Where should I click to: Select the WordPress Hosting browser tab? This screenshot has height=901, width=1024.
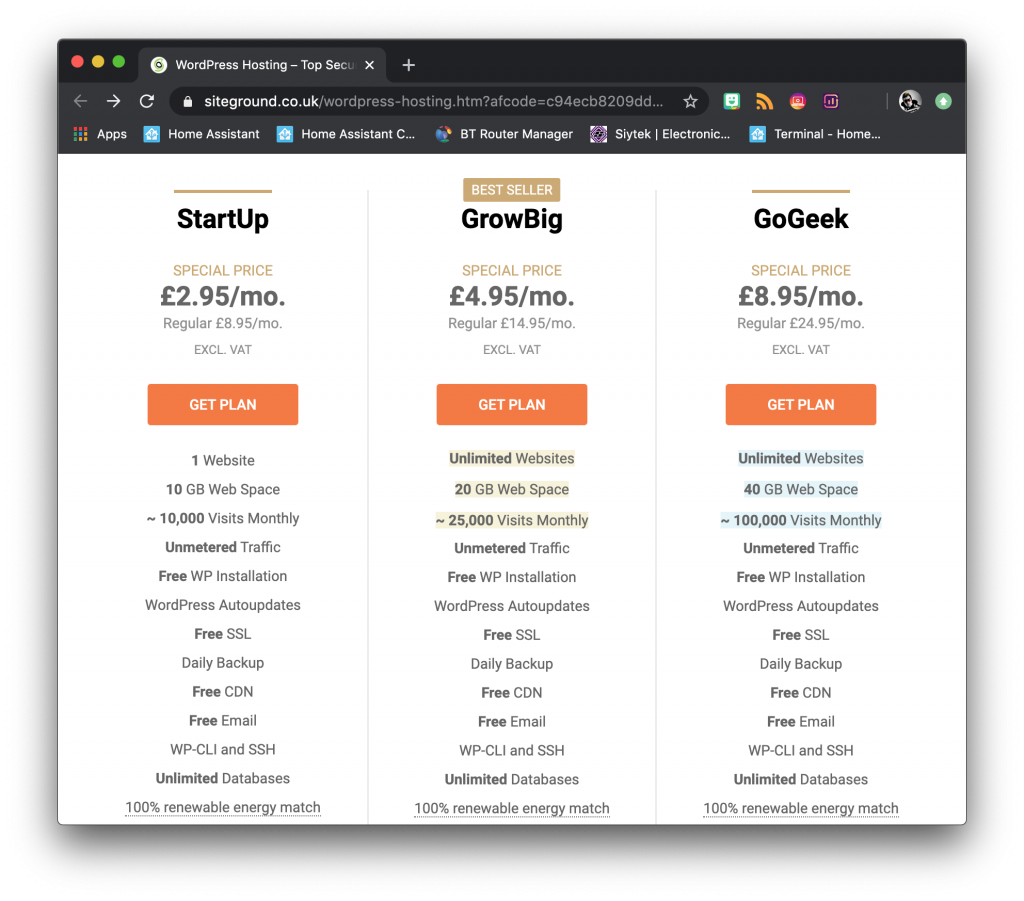[x=261, y=65]
